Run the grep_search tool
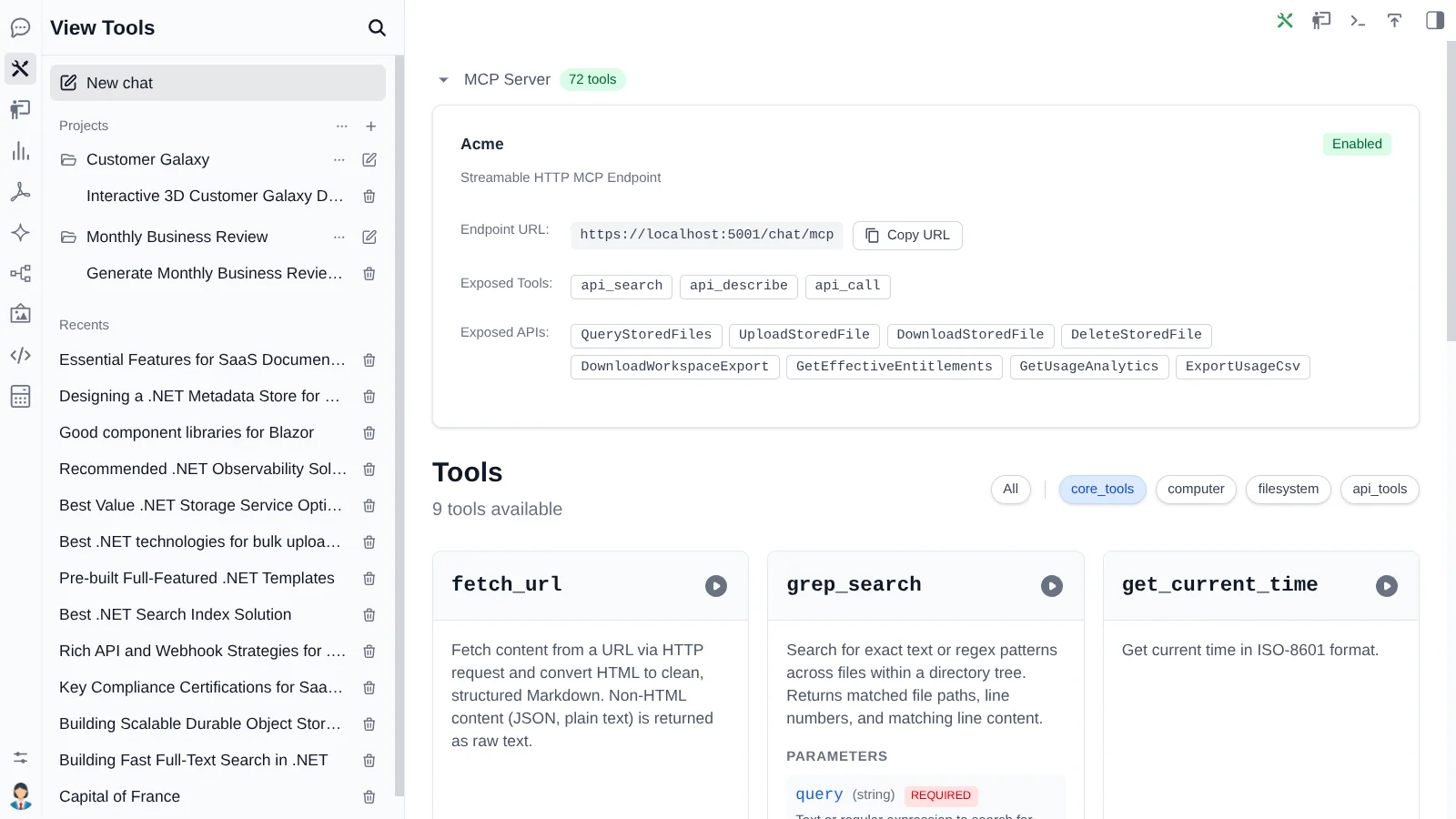The height and width of the screenshot is (819, 1456). (x=1052, y=586)
